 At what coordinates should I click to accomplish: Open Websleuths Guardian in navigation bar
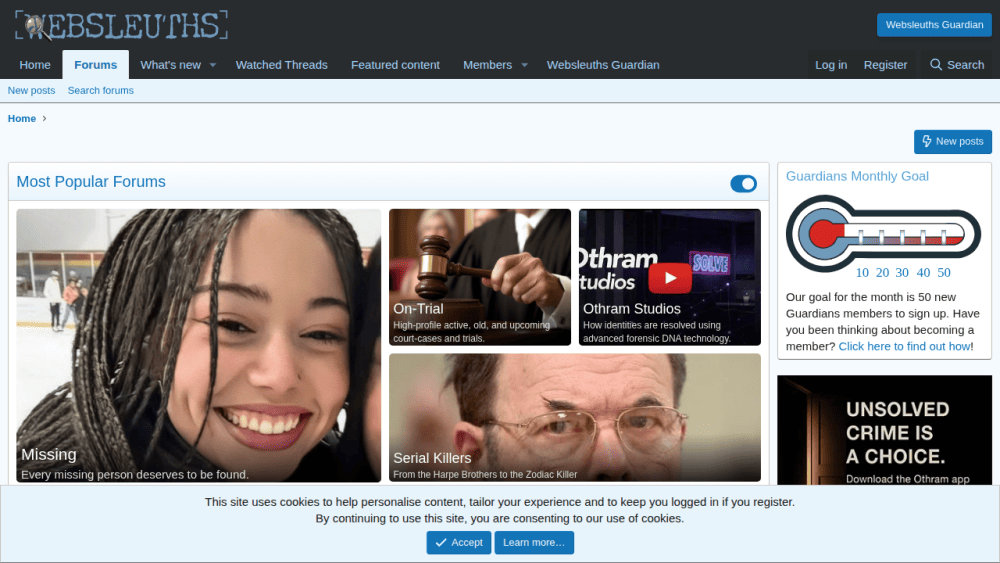603,65
